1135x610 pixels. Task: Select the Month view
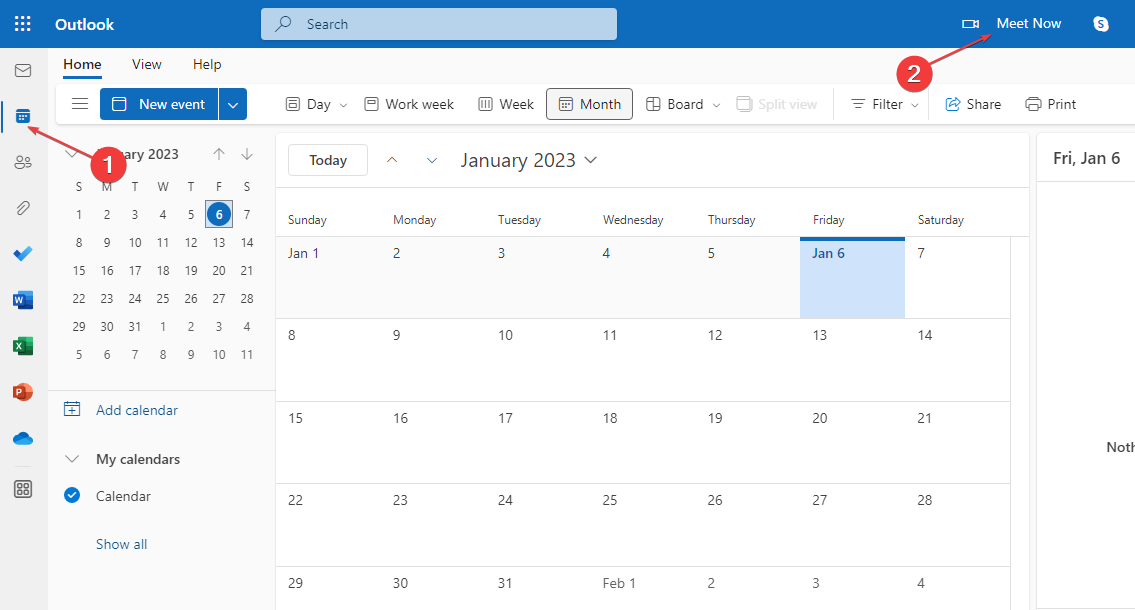589,104
